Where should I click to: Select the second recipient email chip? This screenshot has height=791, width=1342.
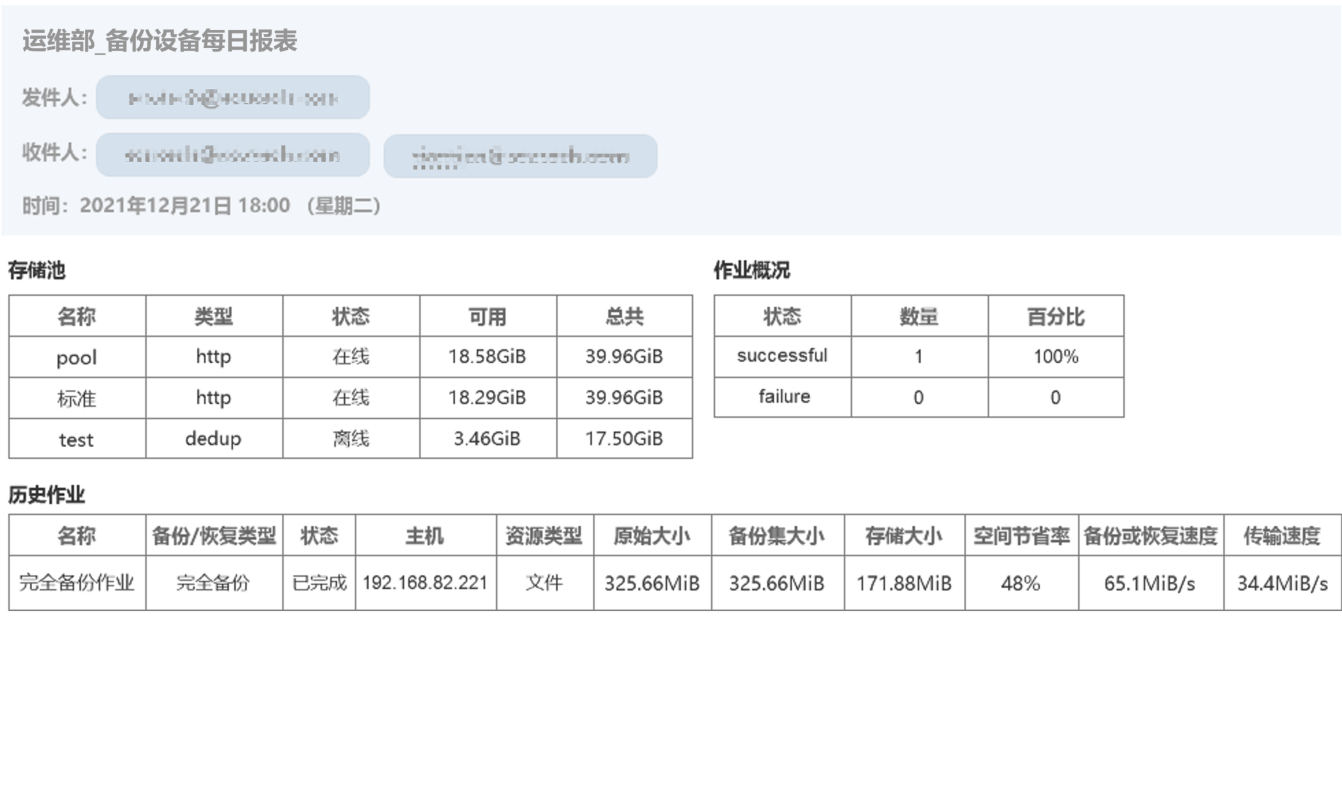[520, 157]
